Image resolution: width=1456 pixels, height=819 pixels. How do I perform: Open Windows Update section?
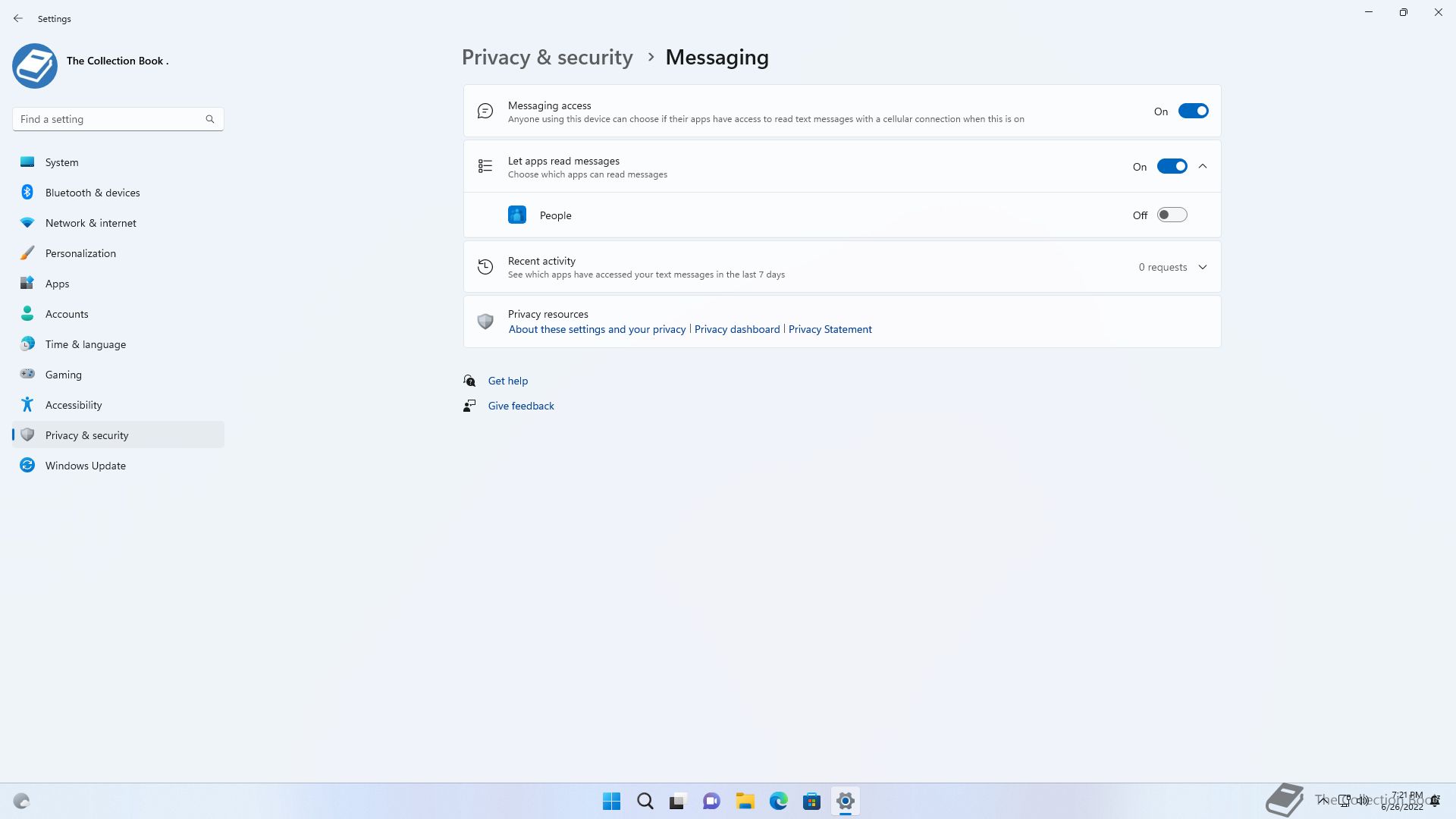85,466
